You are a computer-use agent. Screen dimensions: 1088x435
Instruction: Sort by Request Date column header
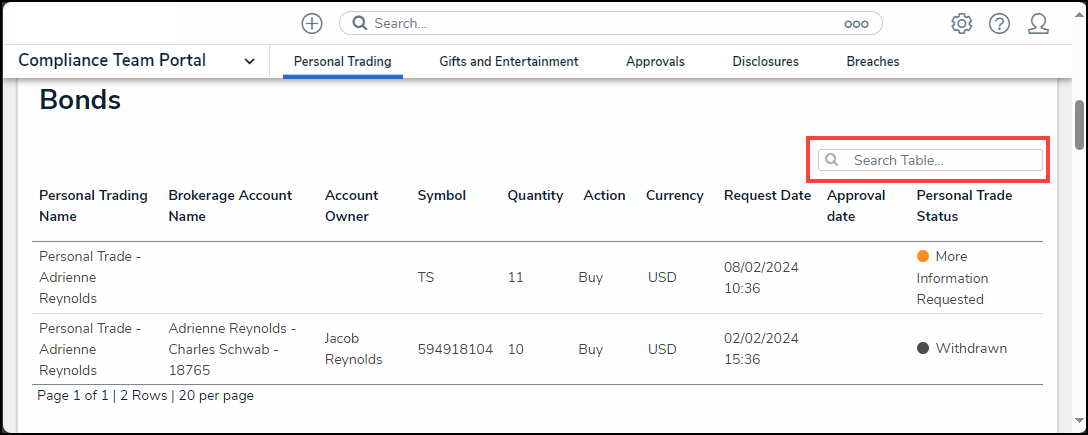[x=767, y=195]
